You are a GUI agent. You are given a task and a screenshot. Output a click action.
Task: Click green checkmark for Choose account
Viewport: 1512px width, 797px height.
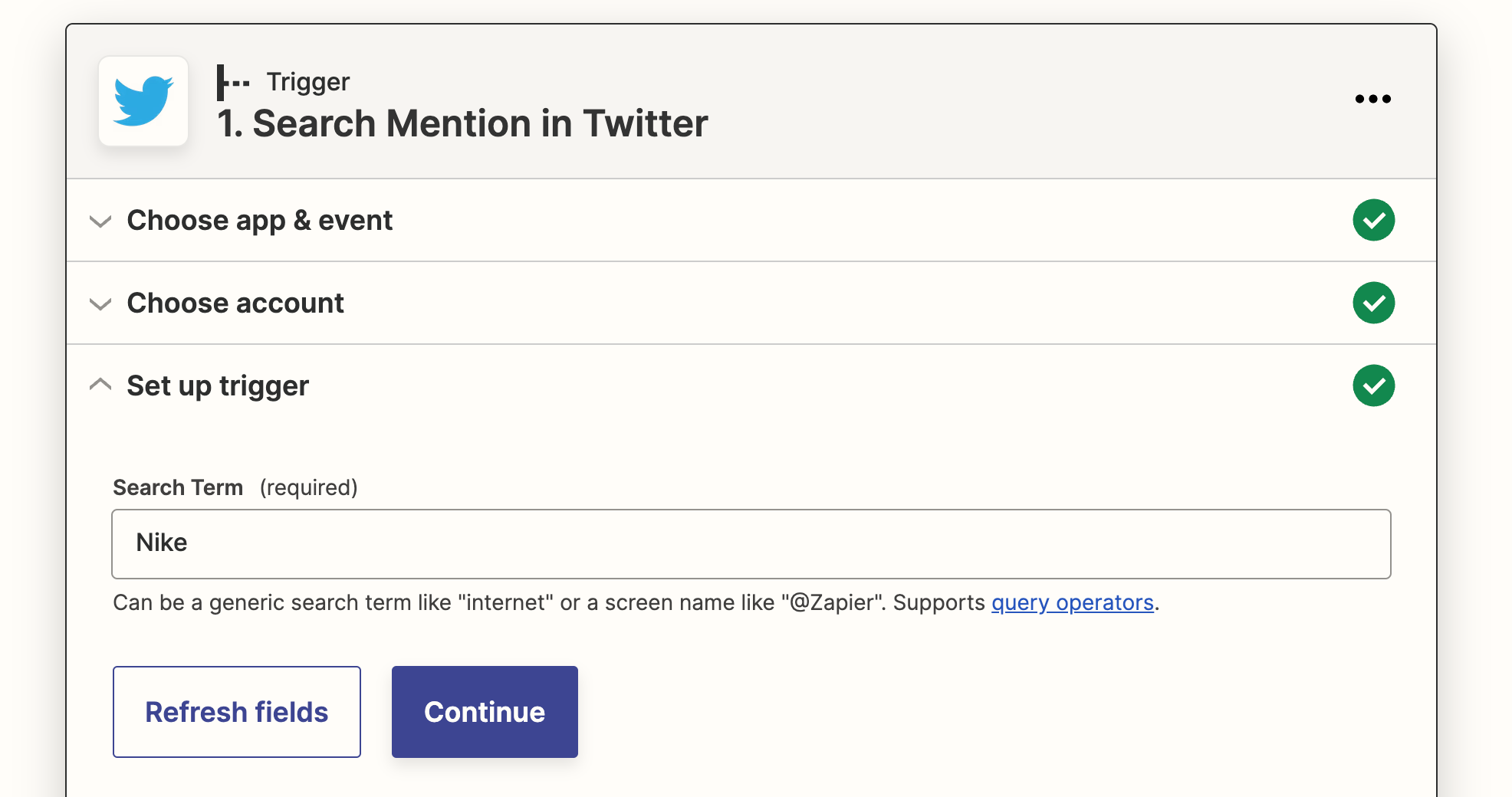pos(1373,303)
